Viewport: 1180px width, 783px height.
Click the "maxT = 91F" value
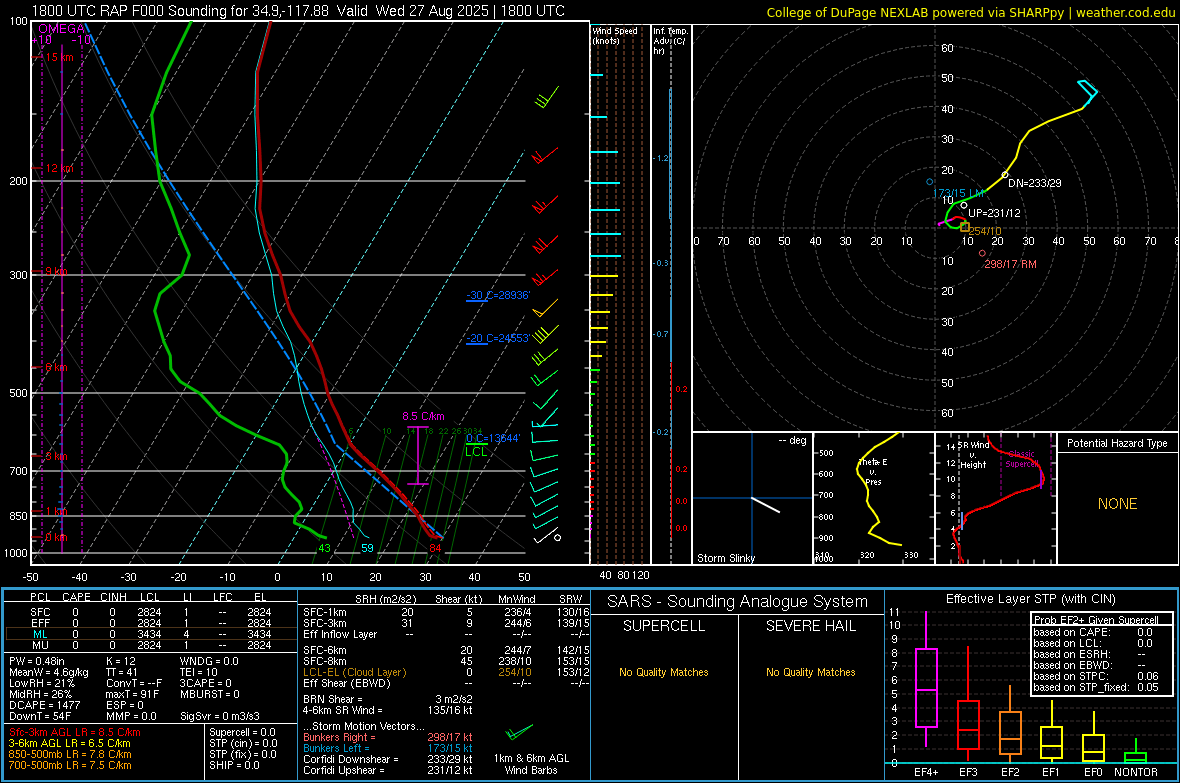coord(132,694)
